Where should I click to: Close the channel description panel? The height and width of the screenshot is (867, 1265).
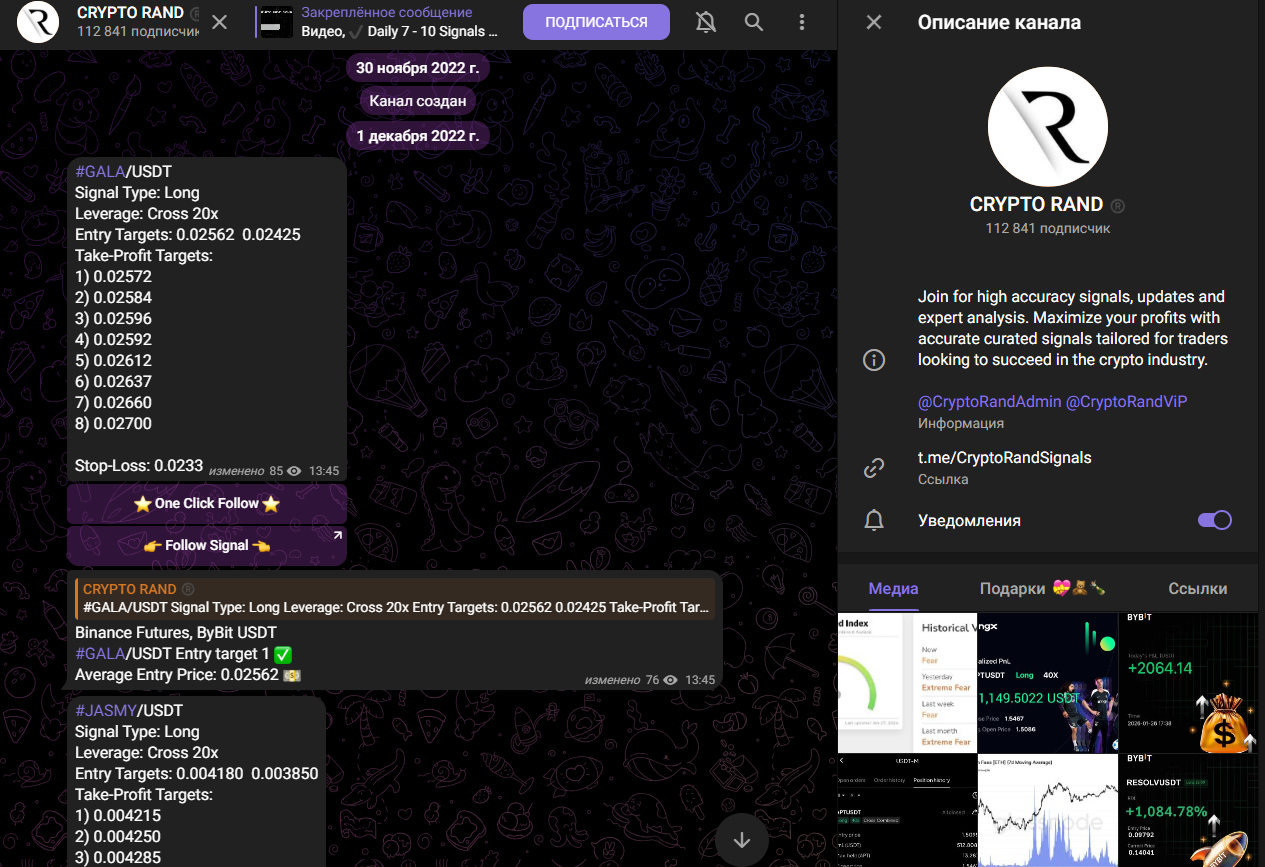pyautogui.click(x=874, y=22)
